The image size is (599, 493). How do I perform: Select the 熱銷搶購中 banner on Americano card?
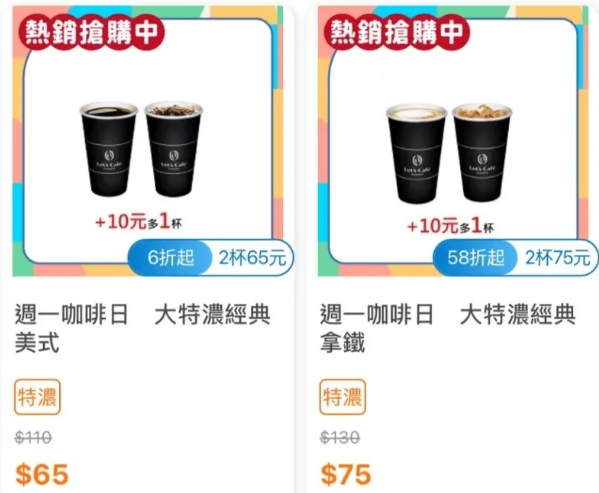point(92,32)
